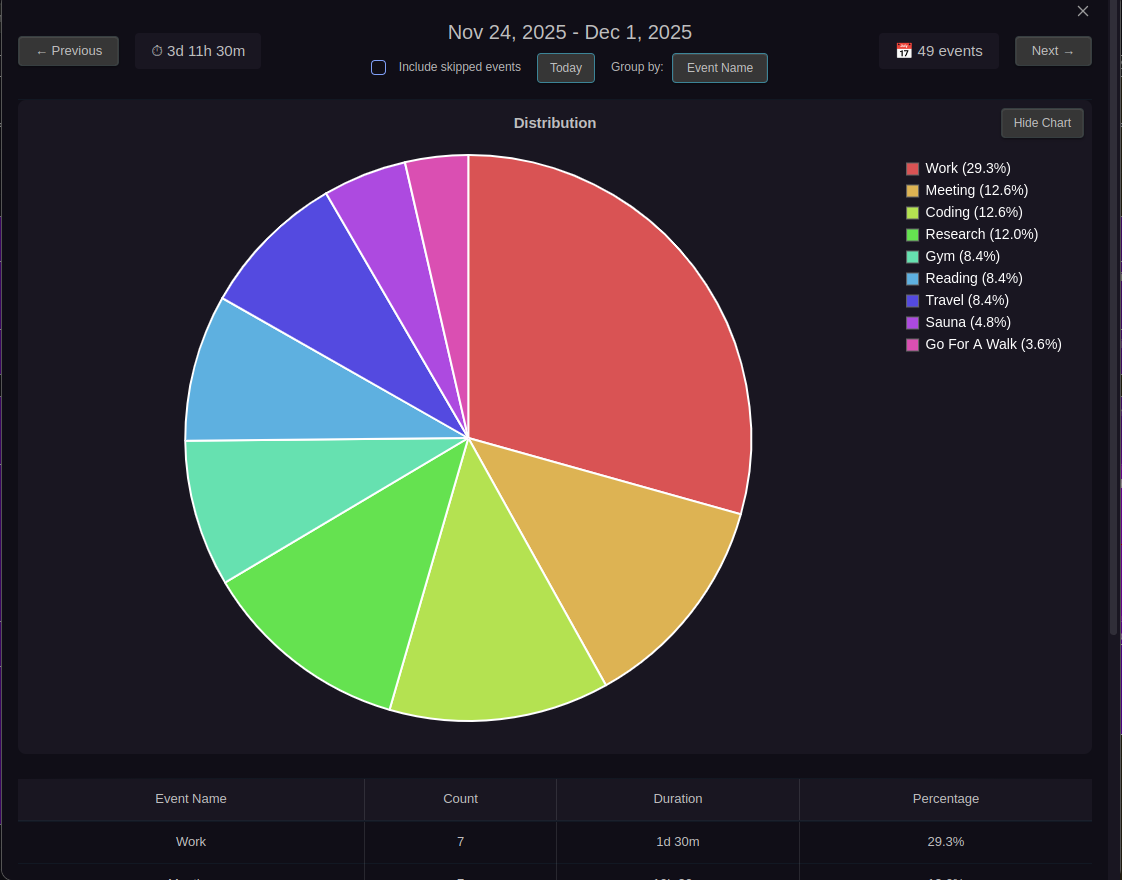The width and height of the screenshot is (1122, 880).
Task: Toggle the Go For A Walk legend entry
Action: coord(992,344)
